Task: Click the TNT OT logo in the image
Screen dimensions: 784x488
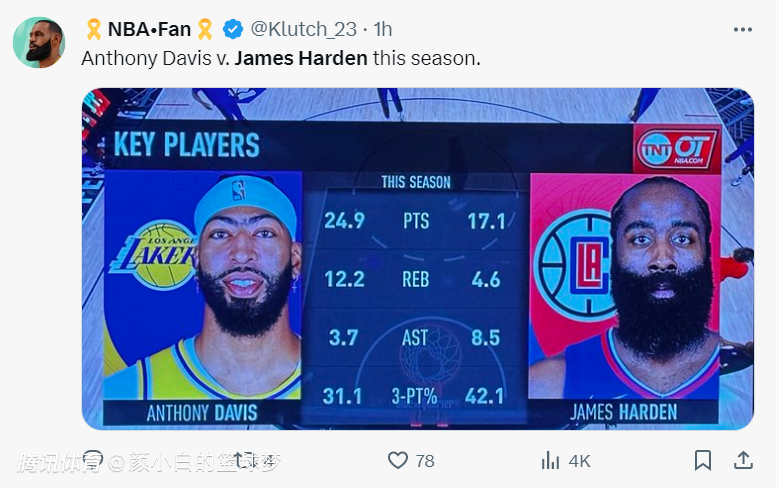Action: pos(678,149)
